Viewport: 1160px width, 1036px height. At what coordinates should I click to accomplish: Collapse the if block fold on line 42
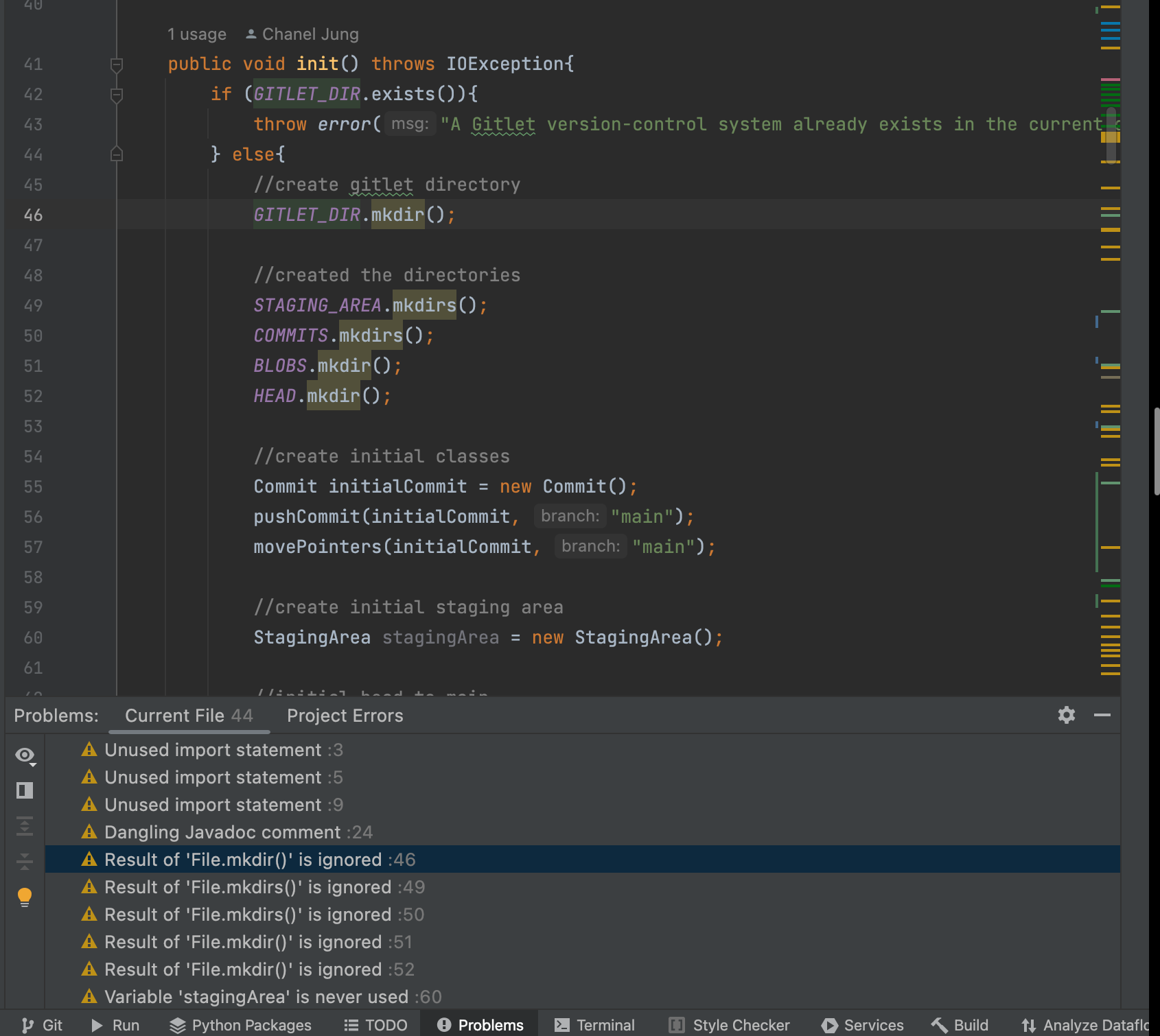pyautogui.click(x=117, y=95)
